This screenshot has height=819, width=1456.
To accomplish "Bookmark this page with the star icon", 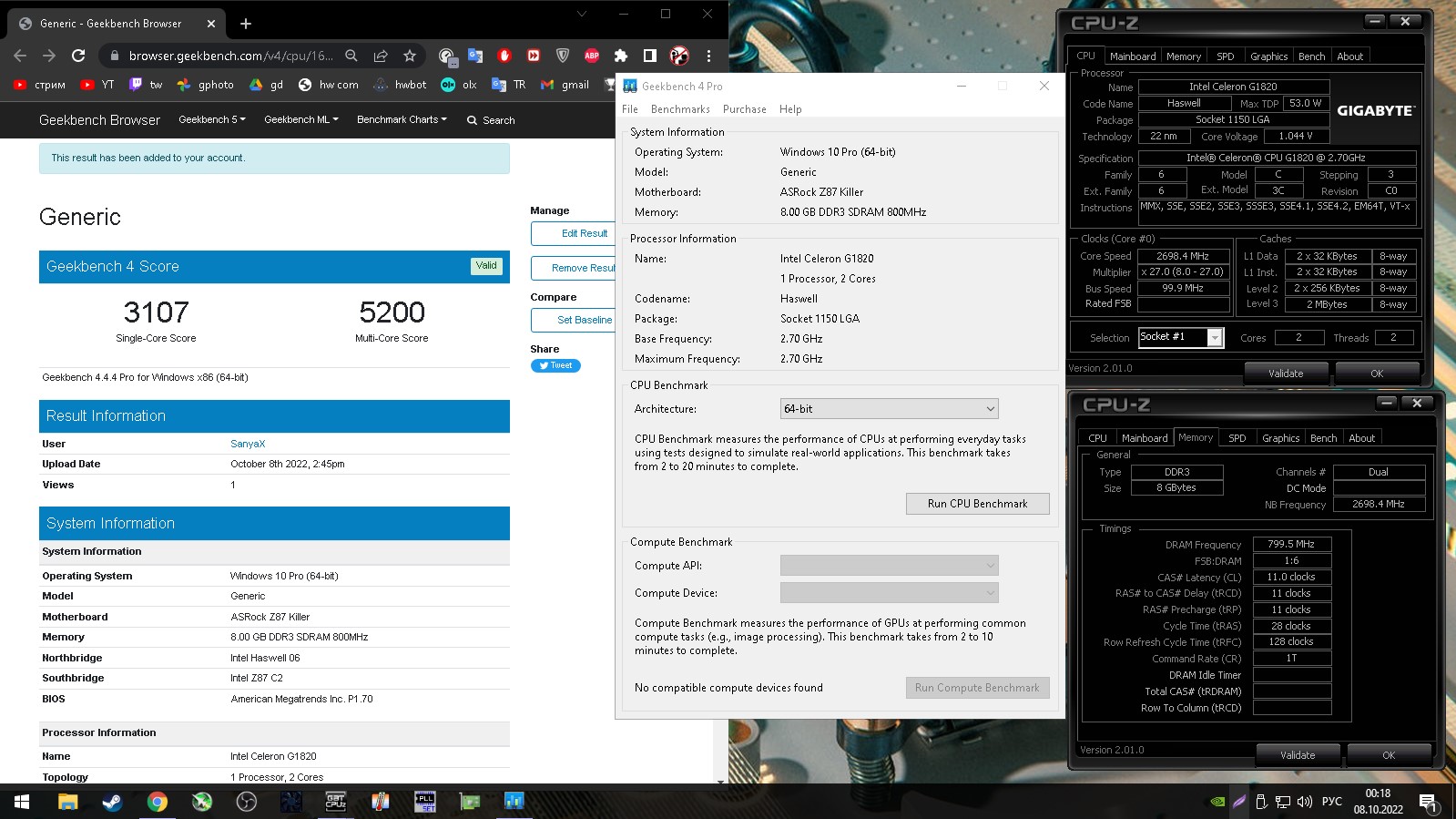I will point(410,56).
